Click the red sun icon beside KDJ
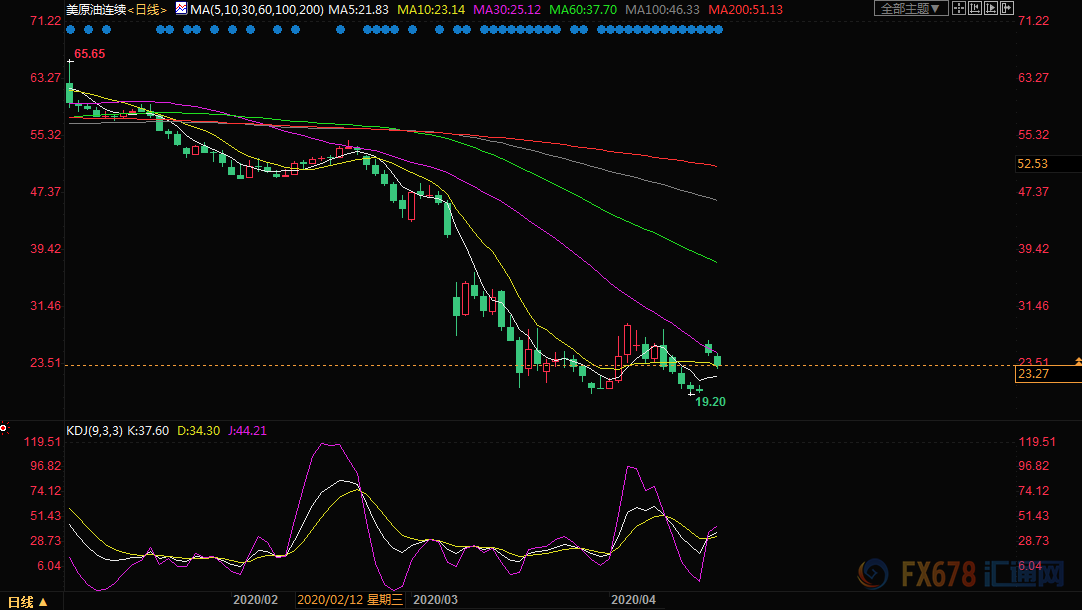The height and width of the screenshot is (610, 1082). pos(4,429)
